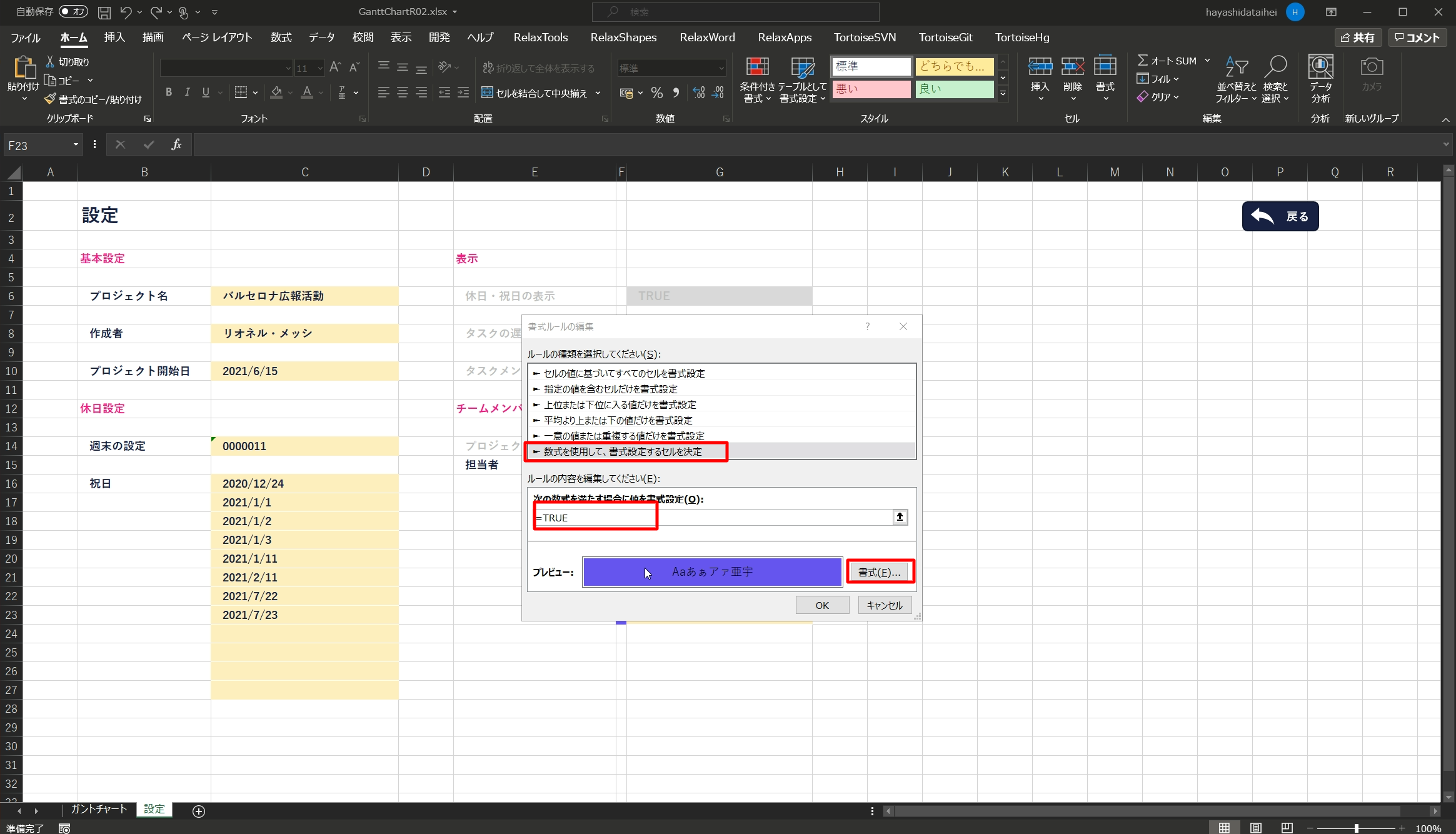Click the Data Analysis icon
This screenshot has width=1456, height=834.
[1320, 67]
